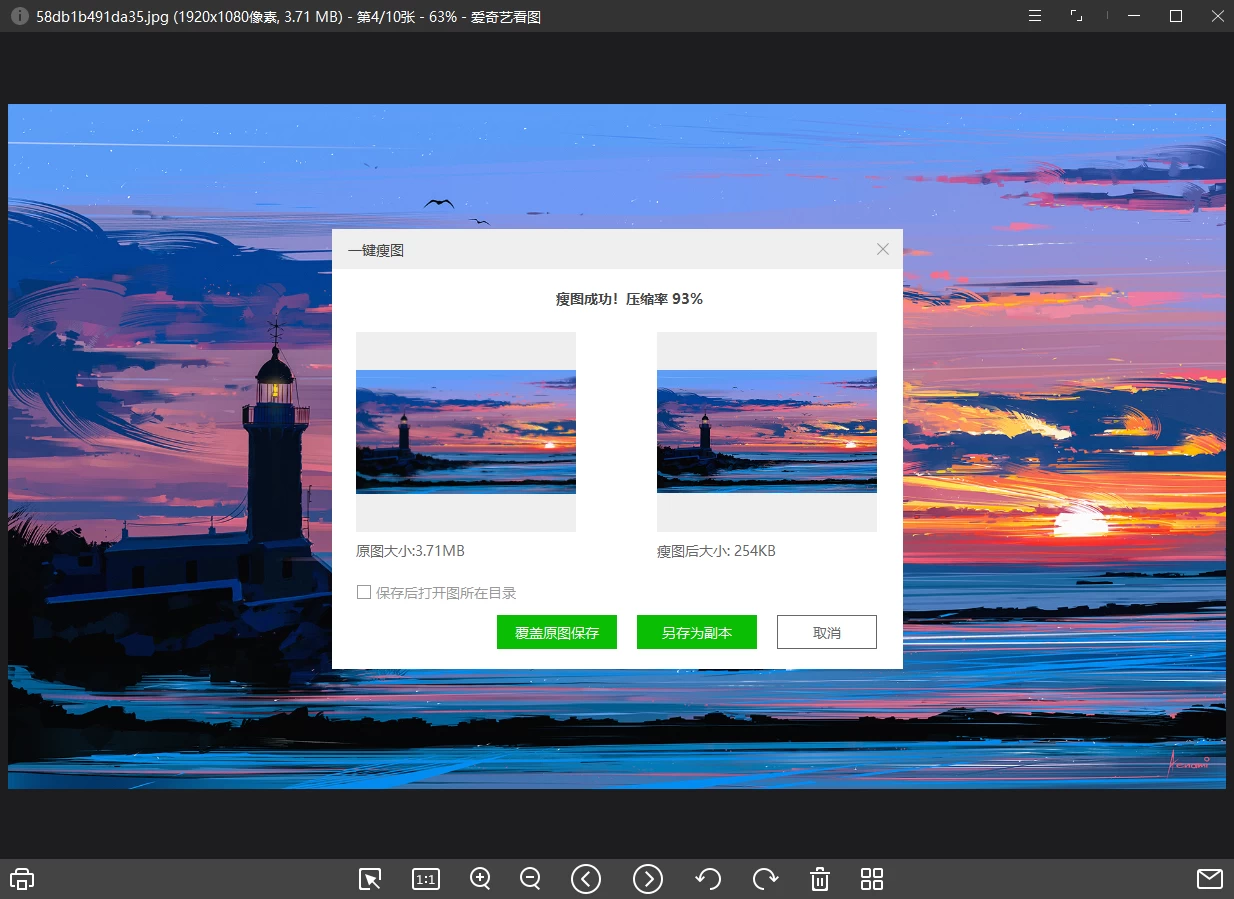
Task: Rotate the image counterclockwise
Action: tap(708, 878)
